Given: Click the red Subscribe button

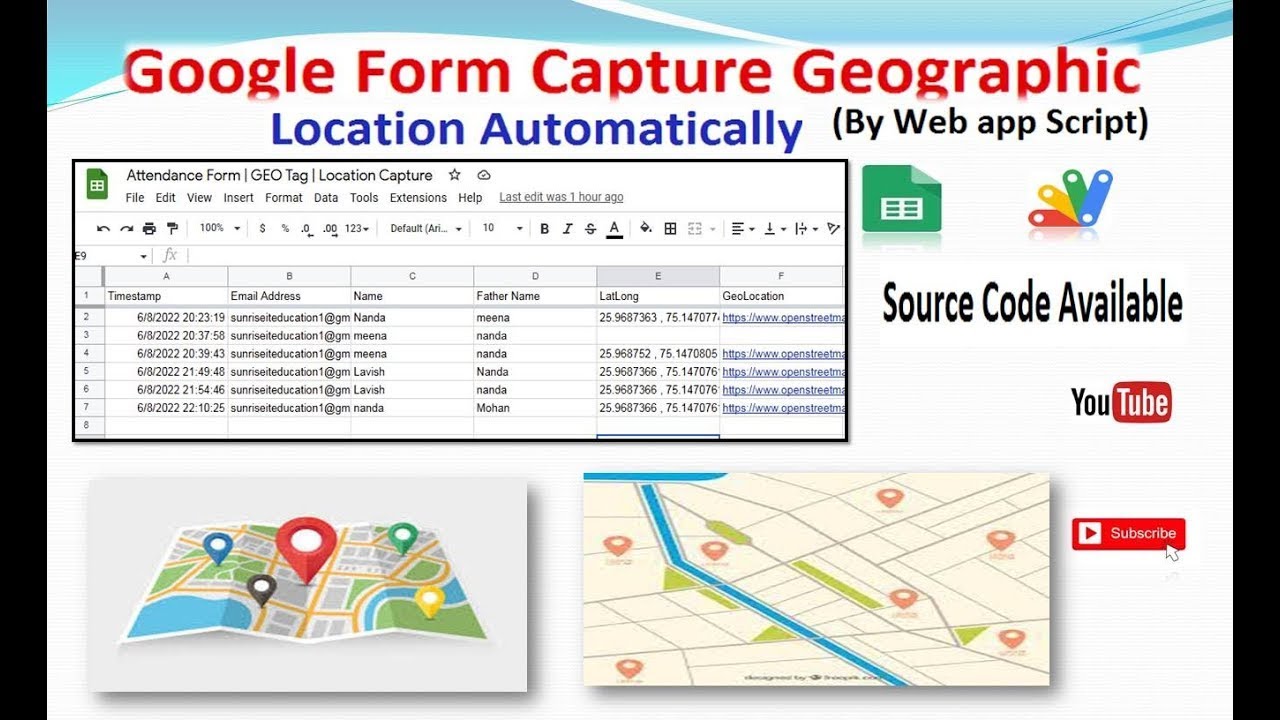Looking at the screenshot, I should coord(1128,534).
